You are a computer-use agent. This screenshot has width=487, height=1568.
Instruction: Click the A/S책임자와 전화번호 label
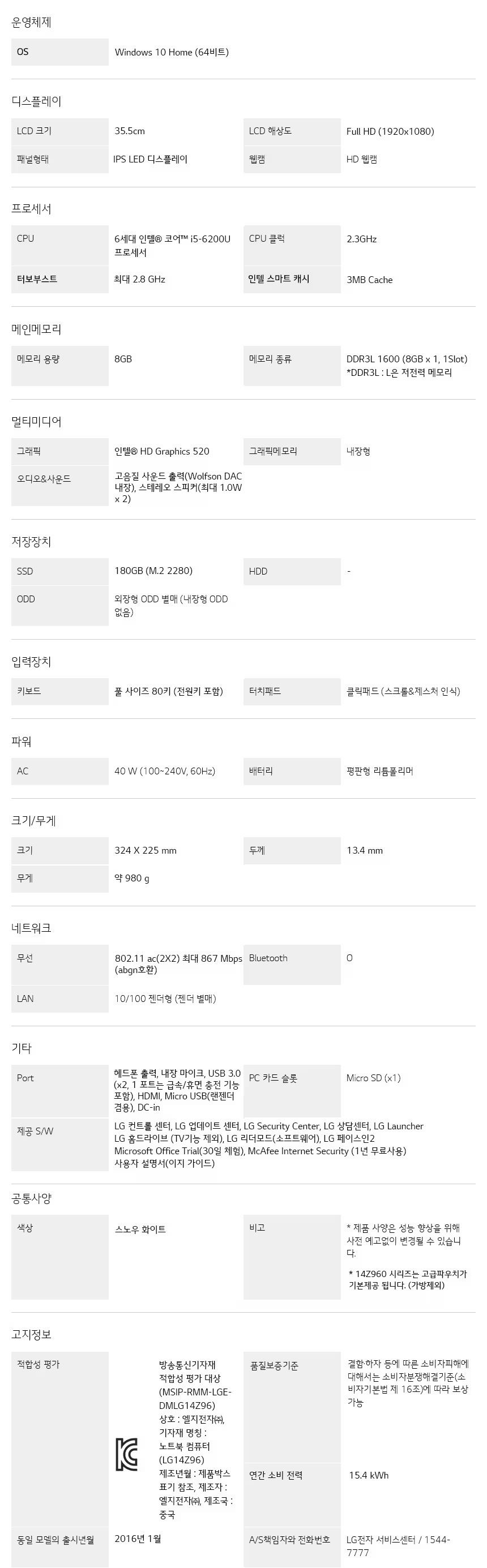click(x=289, y=1539)
